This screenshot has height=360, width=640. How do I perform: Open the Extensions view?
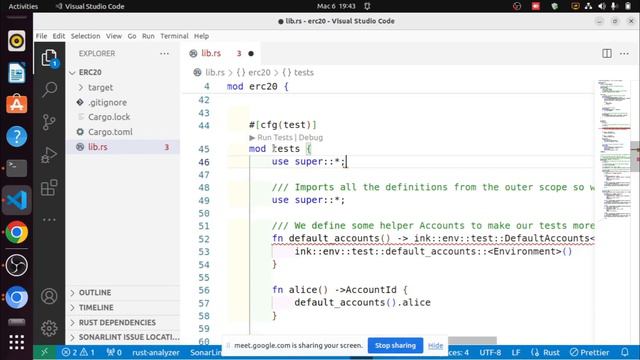pos(49,188)
